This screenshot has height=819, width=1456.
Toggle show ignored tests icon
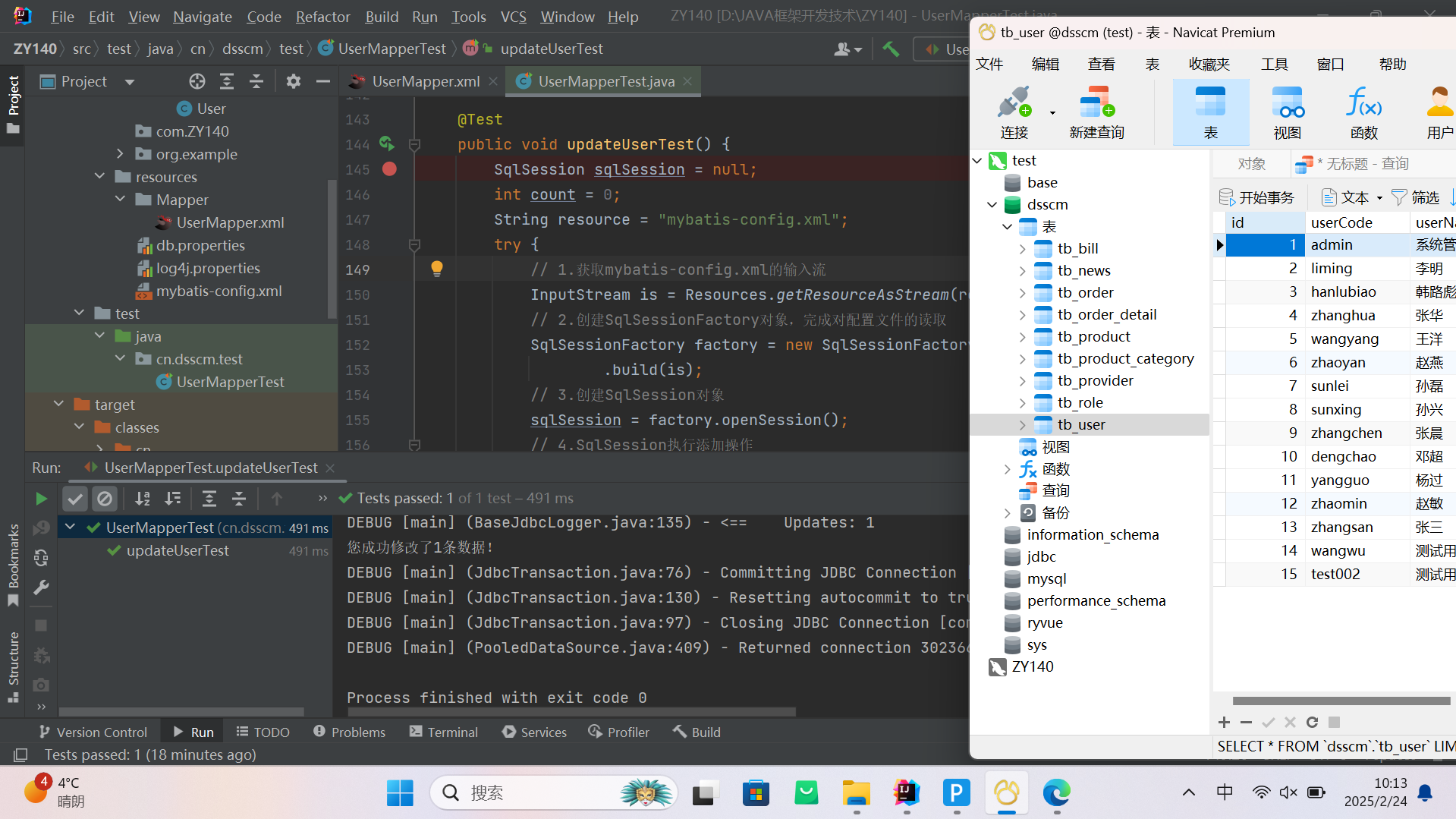(105, 499)
